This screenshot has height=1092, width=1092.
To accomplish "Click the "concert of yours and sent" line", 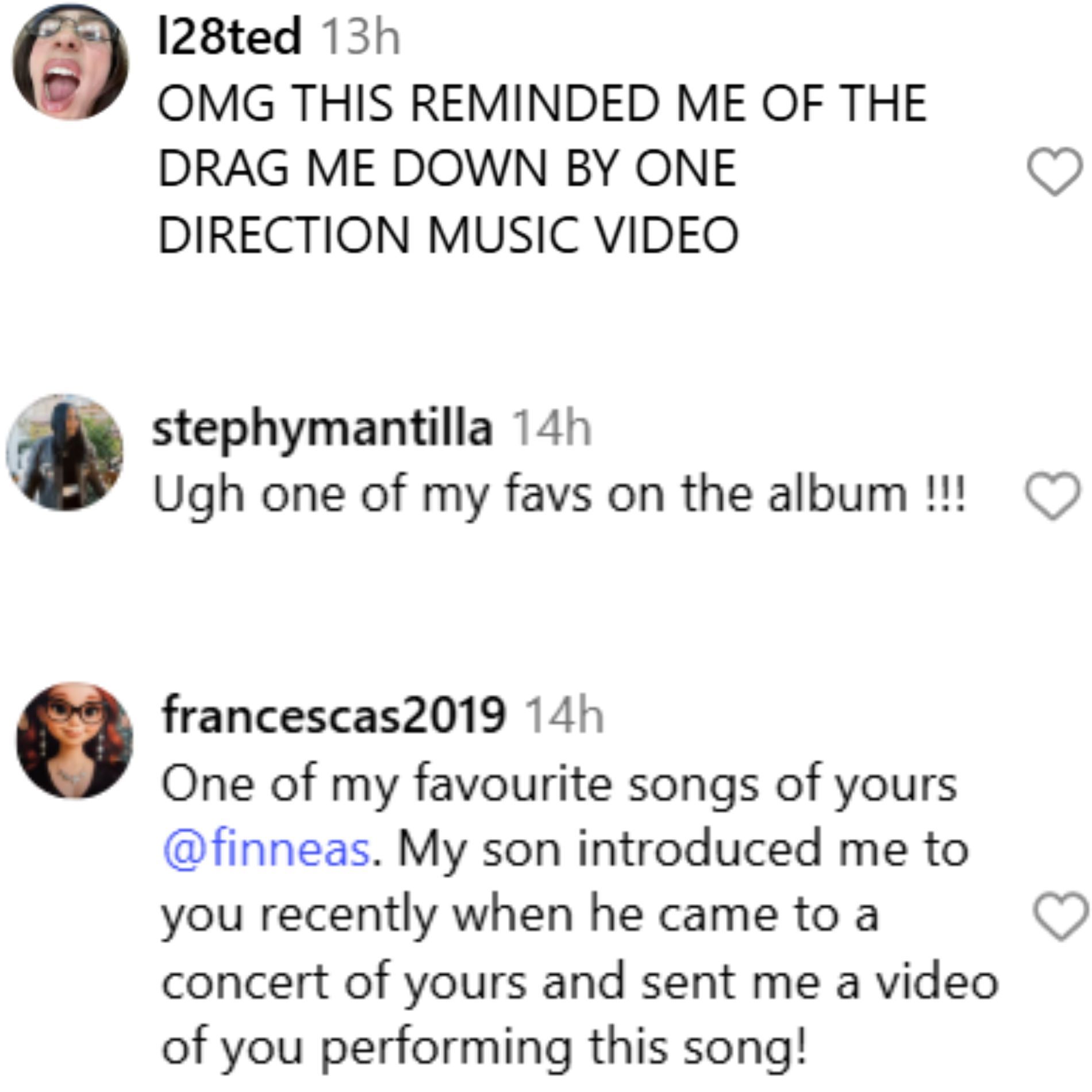I will (x=579, y=982).
